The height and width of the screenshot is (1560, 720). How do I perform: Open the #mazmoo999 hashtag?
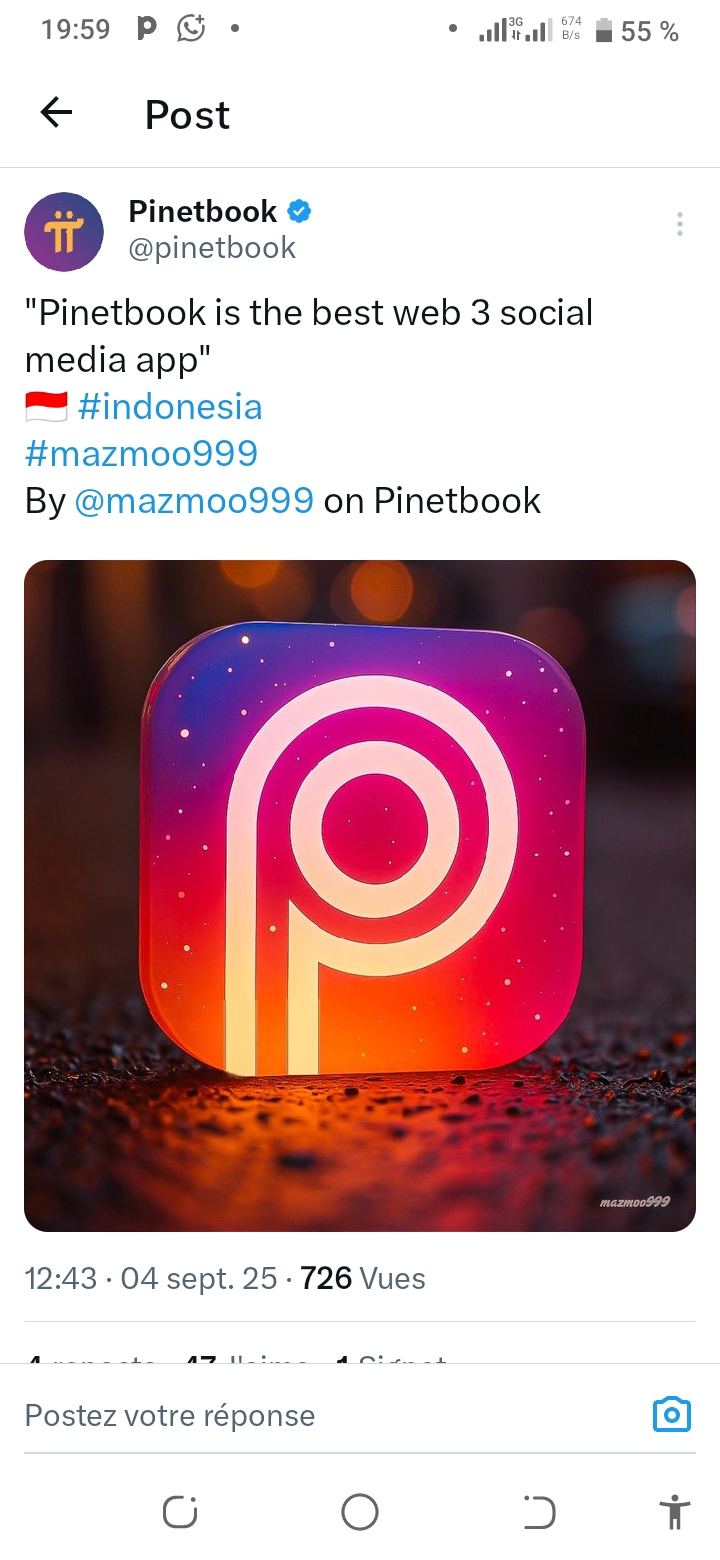coord(141,453)
